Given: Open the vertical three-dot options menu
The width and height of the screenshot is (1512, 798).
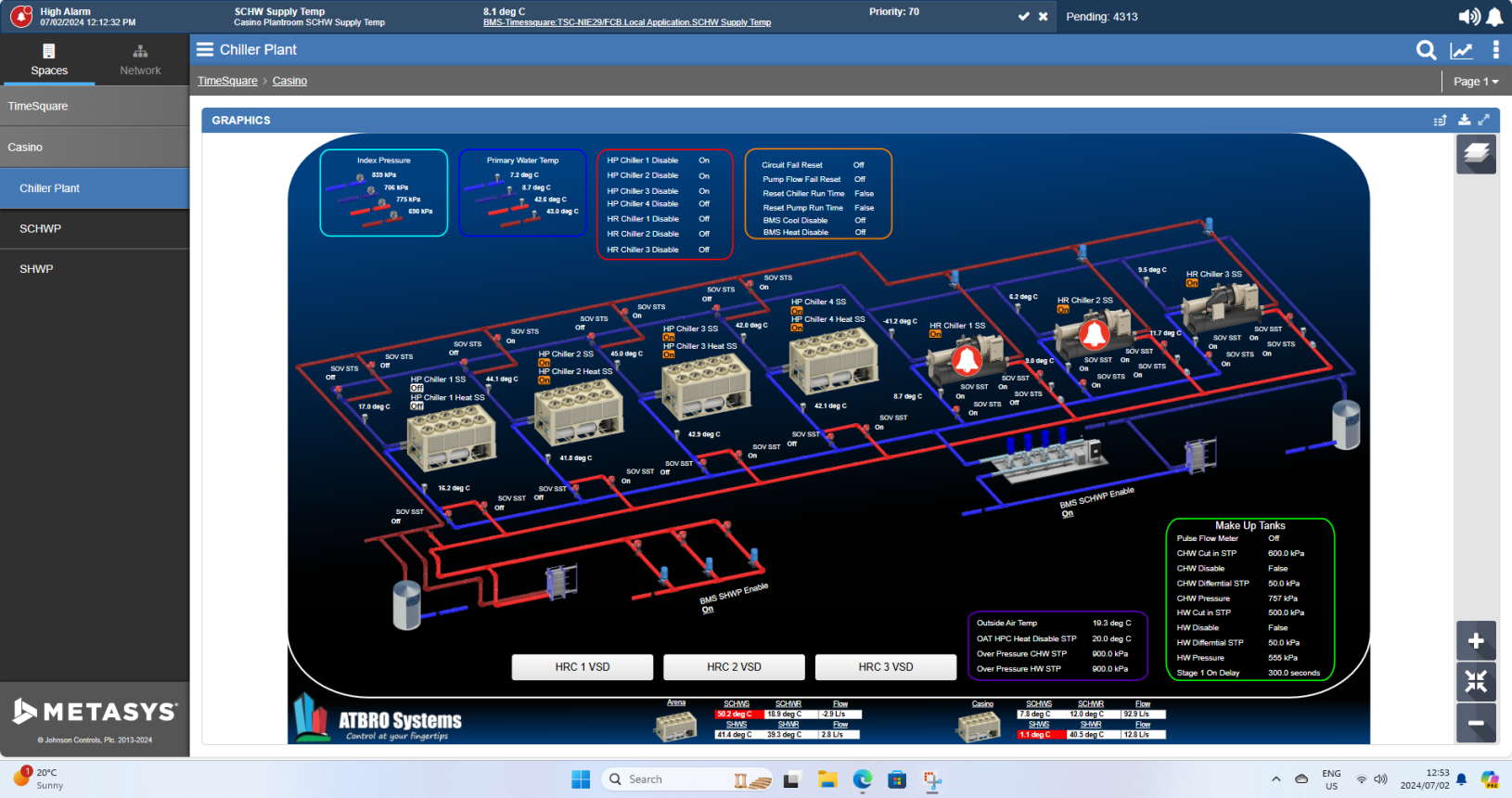Looking at the screenshot, I should point(1495,50).
